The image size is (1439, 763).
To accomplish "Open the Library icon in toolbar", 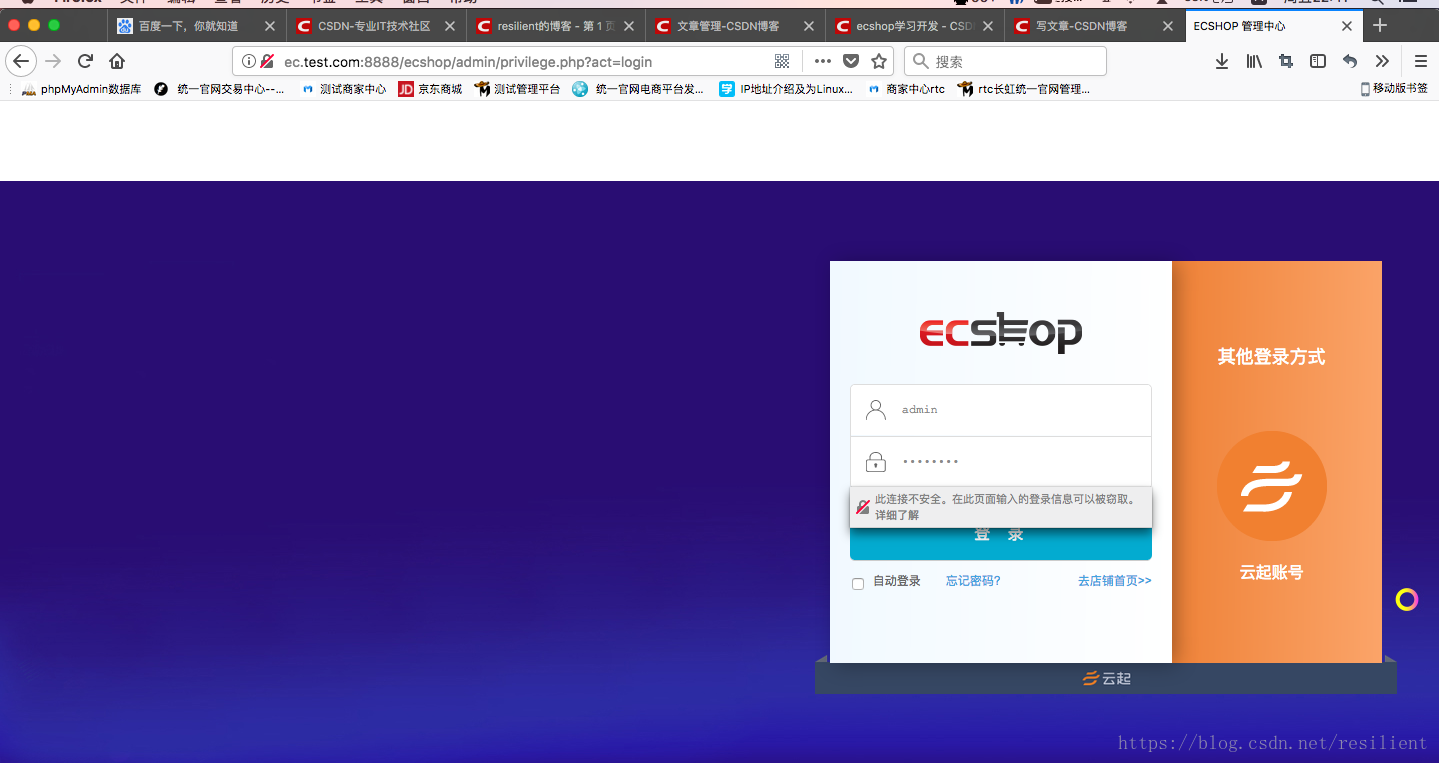I will (x=1254, y=61).
